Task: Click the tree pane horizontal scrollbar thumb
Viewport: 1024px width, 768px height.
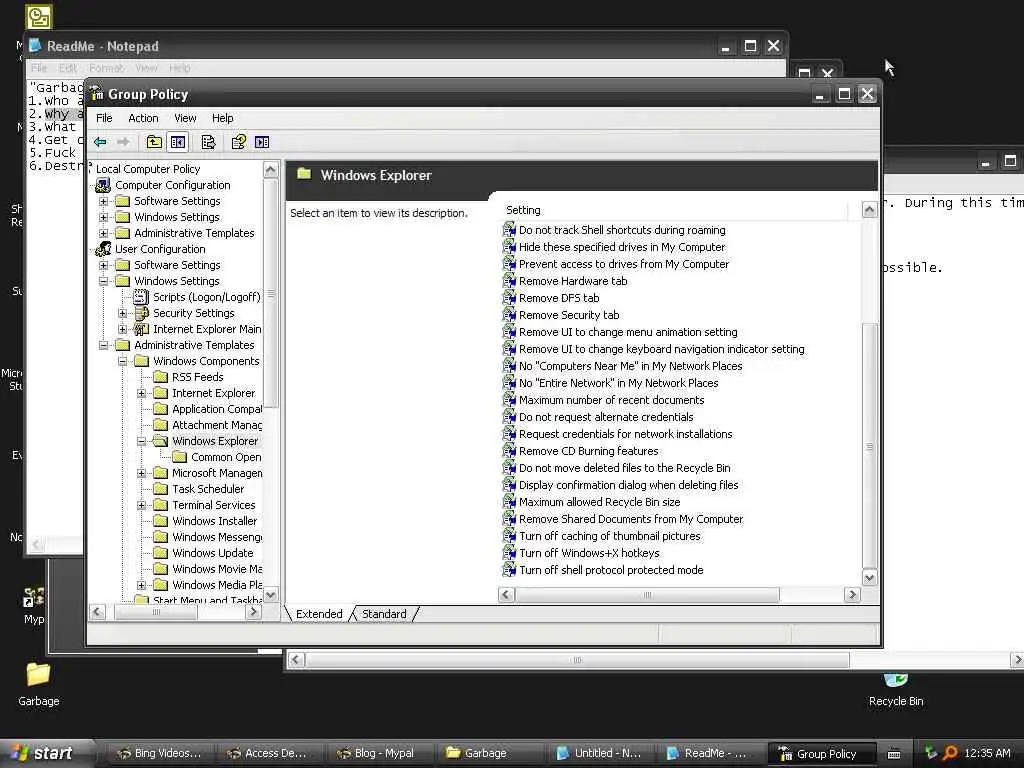Action: [x=155, y=612]
